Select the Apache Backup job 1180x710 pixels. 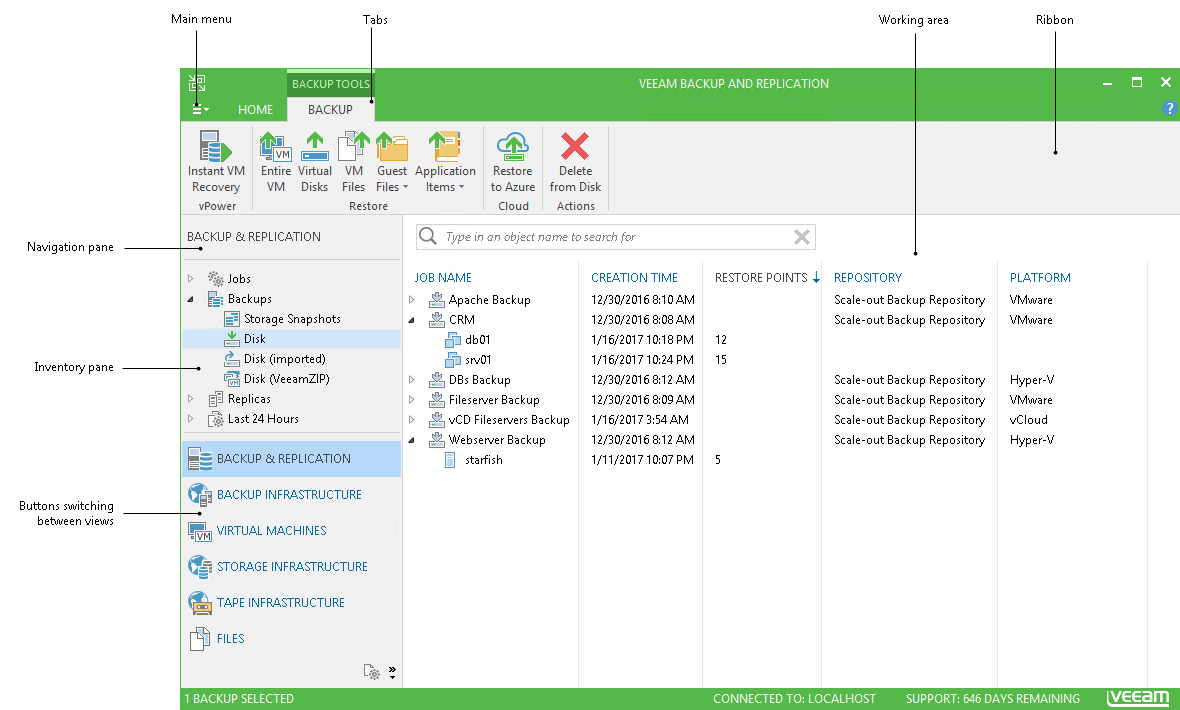(x=489, y=300)
